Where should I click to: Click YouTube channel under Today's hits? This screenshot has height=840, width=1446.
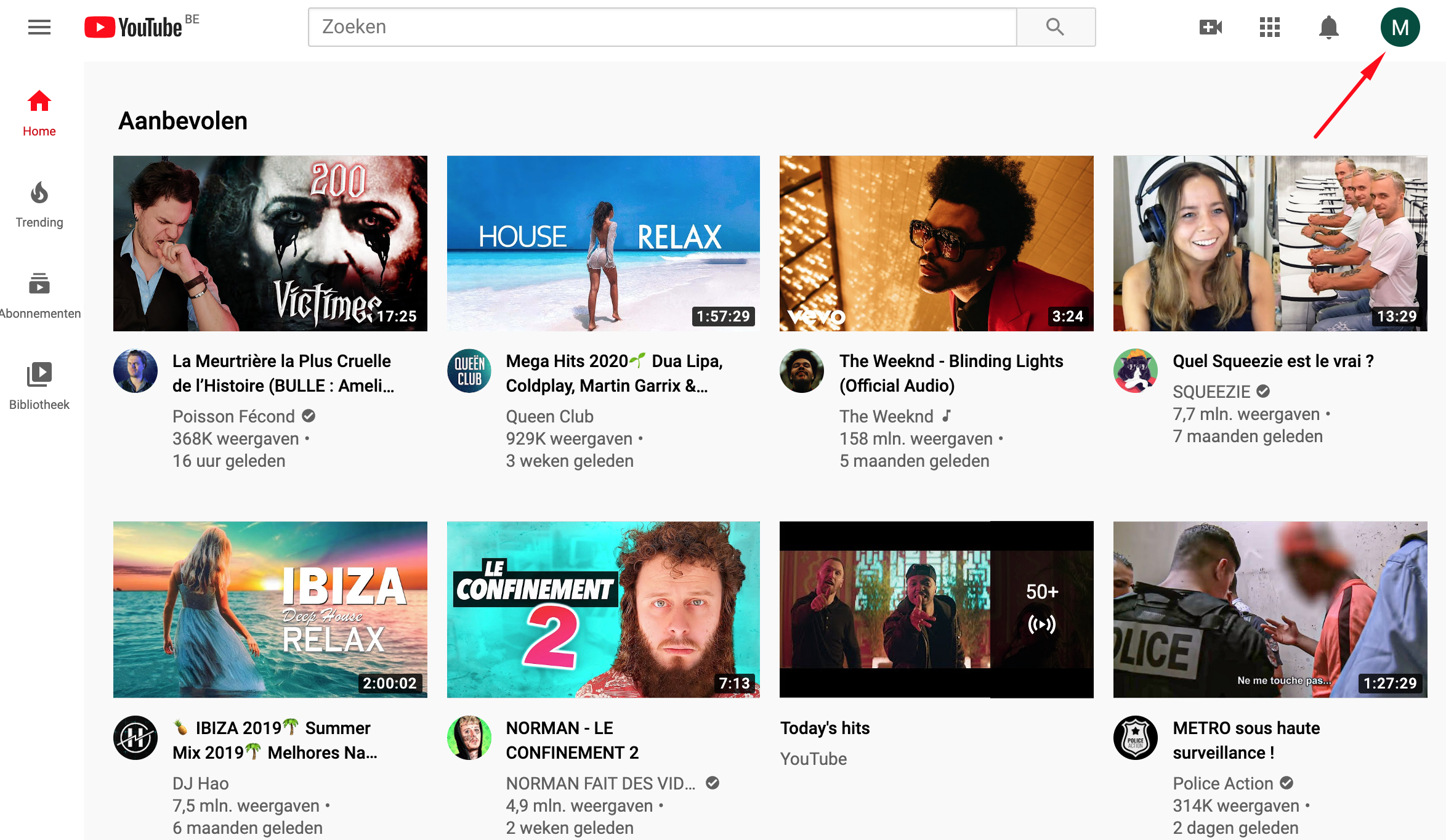point(813,759)
